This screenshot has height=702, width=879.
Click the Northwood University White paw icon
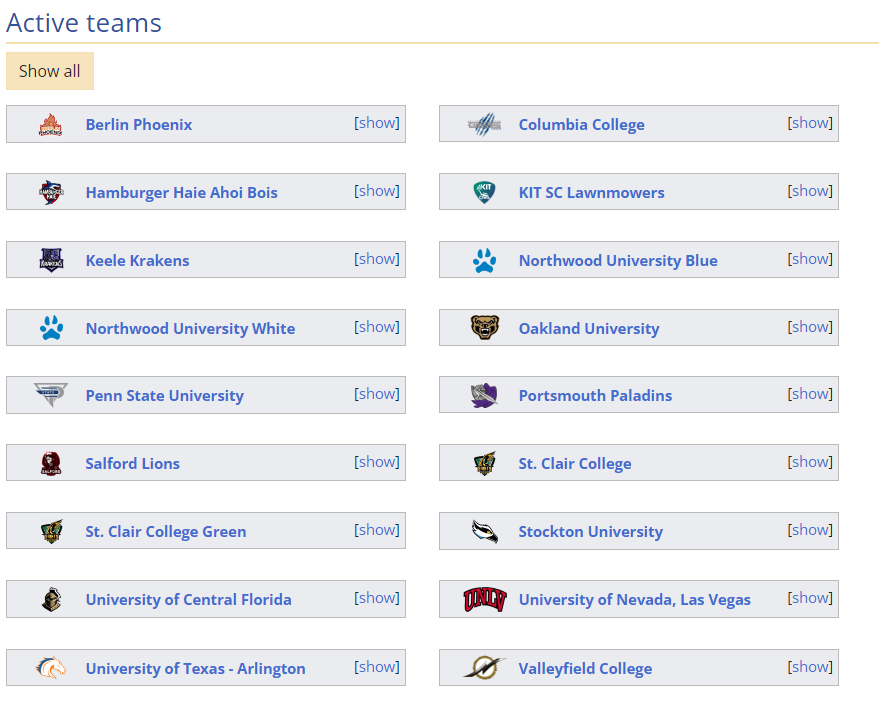point(51,328)
